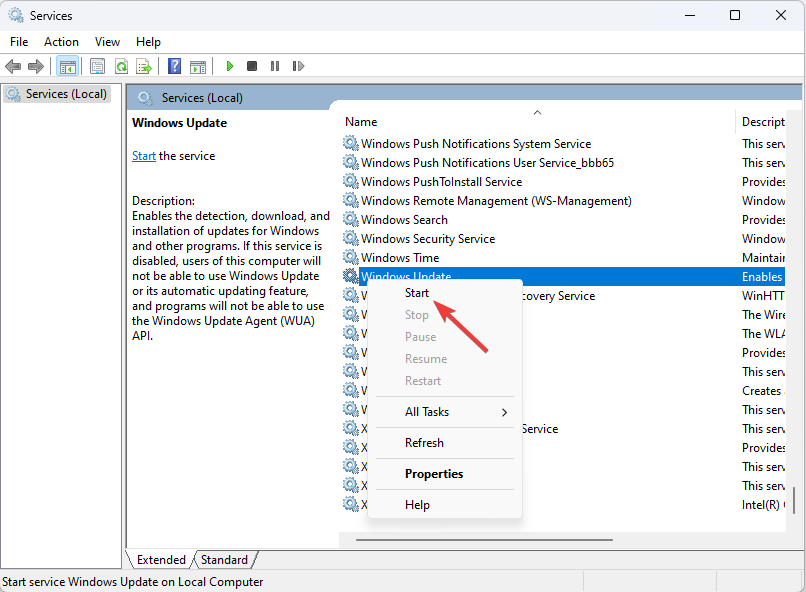The width and height of the screenshot is (806, 592).
Task: Click the Maintain description cell for Windows Time
Action: 763,257
